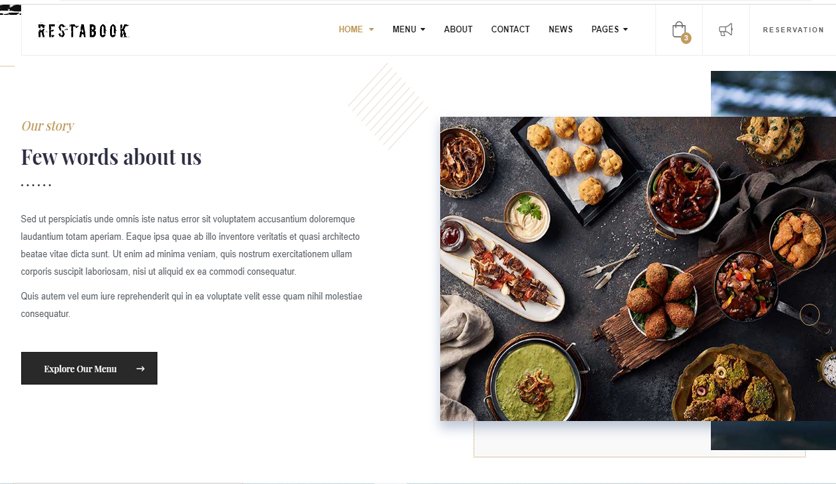Go to the News page
Screen dimensions: 836x484
560,29
